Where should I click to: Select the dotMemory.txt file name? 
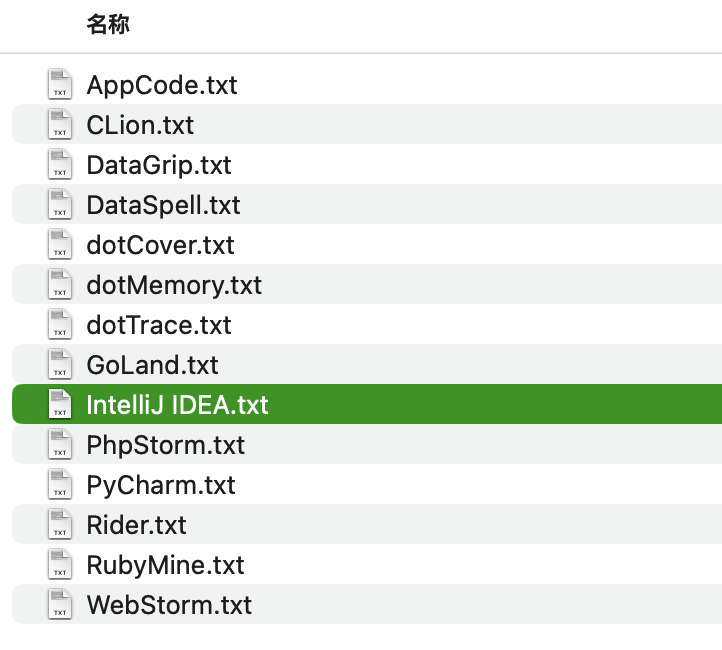(174, 286)
